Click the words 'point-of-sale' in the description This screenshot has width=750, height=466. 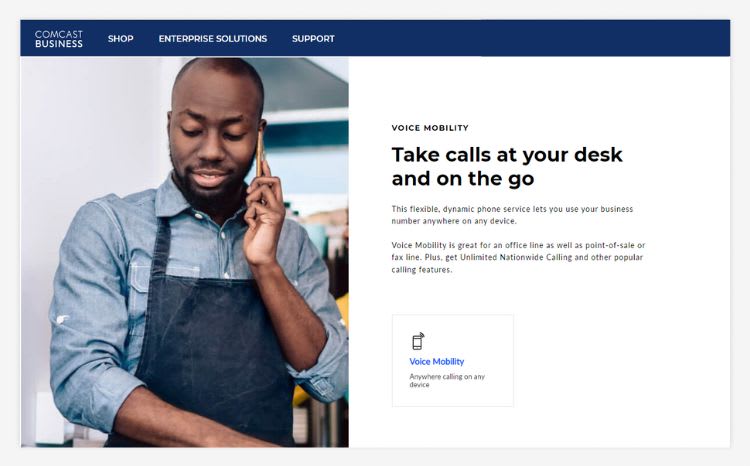610,245
